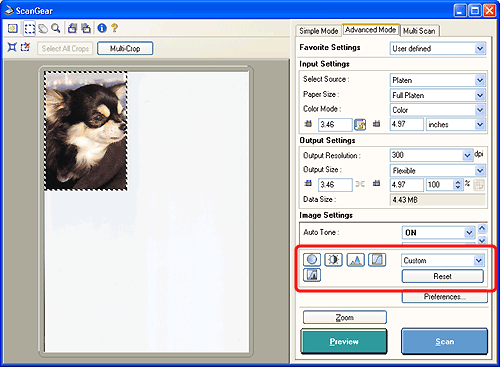This screenshot has height=367, width=500.
Task: Open the Histogram adjustment button
Action: [x=356, y=259]
